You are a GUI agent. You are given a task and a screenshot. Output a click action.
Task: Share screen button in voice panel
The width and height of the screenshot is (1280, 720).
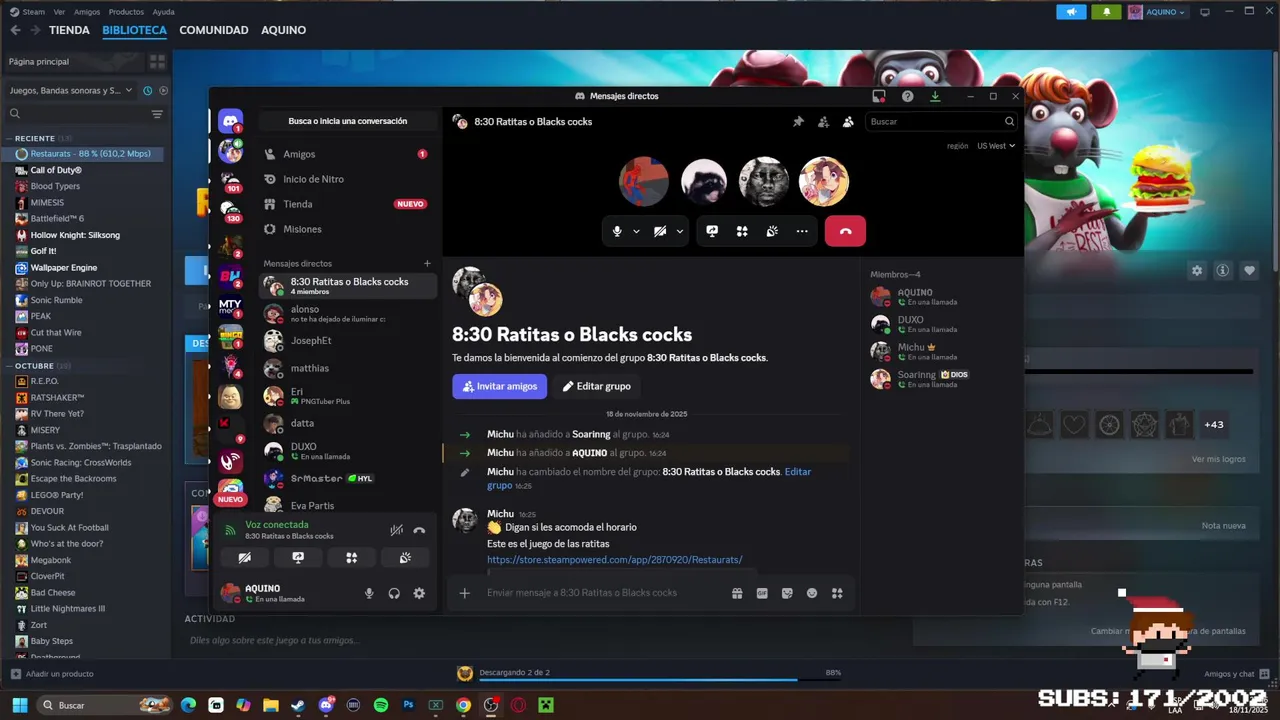298,558
